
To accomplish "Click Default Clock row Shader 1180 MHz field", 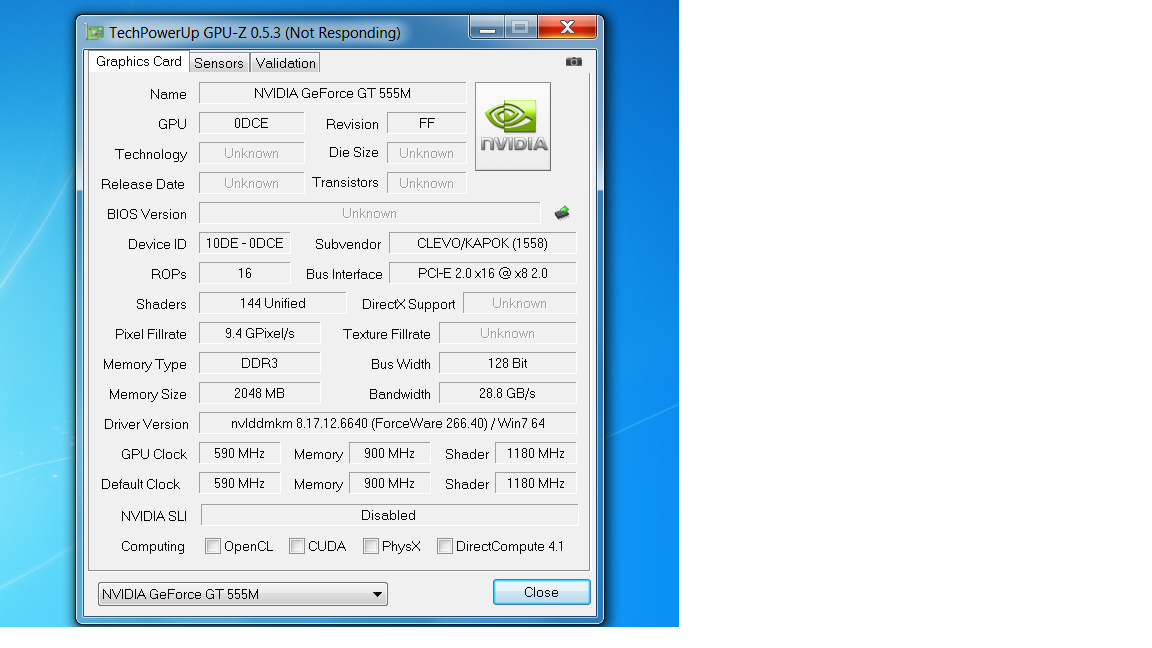I will pyautogui.click(x=536, y=484).
